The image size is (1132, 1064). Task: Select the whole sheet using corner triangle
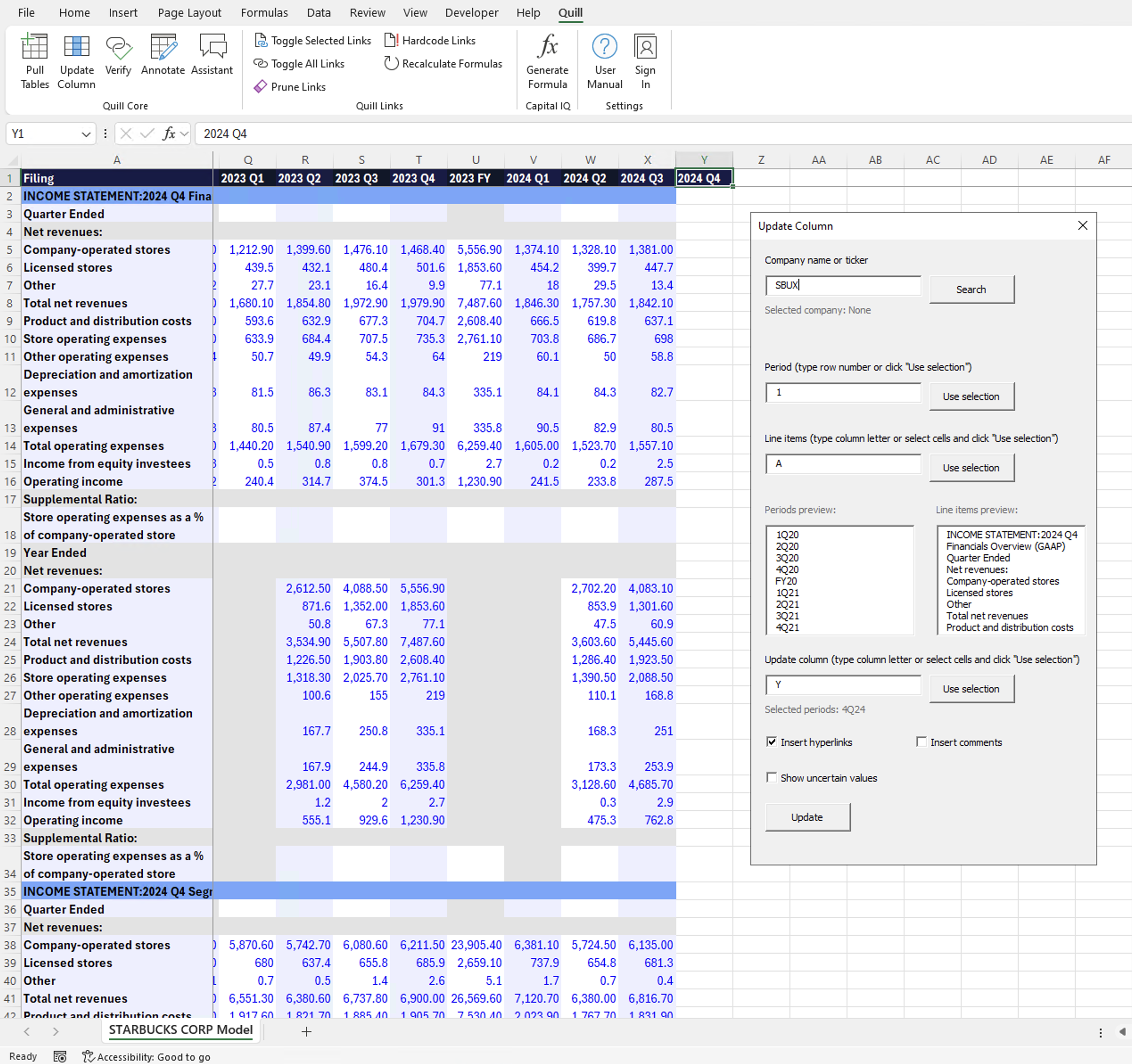(x=12, y=160)
